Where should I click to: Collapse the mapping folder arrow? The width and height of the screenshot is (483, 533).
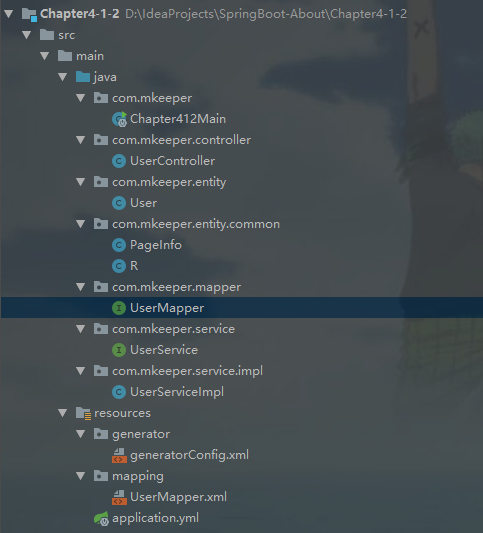click(81, 476)
